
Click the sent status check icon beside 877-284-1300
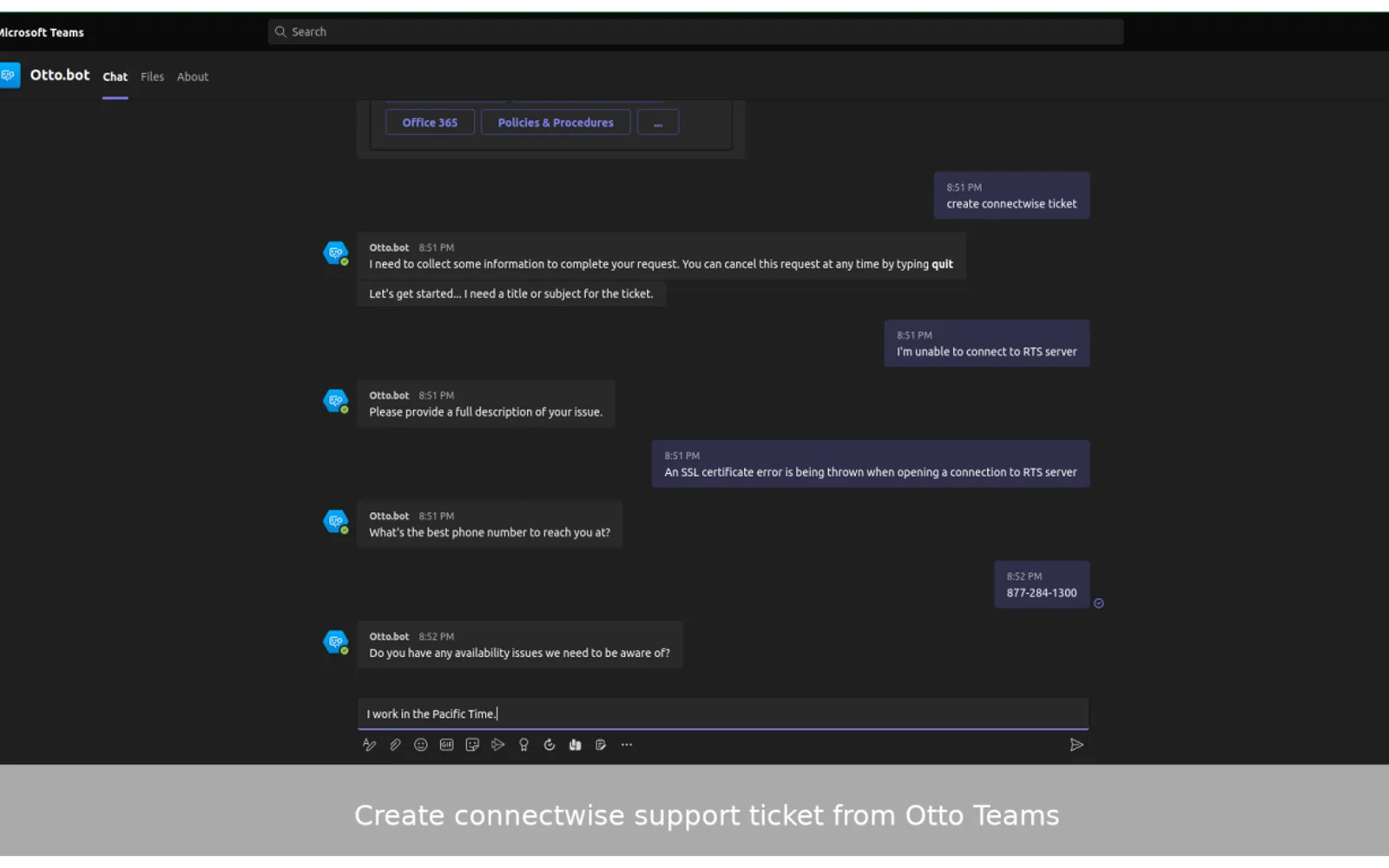[1098, 603]
